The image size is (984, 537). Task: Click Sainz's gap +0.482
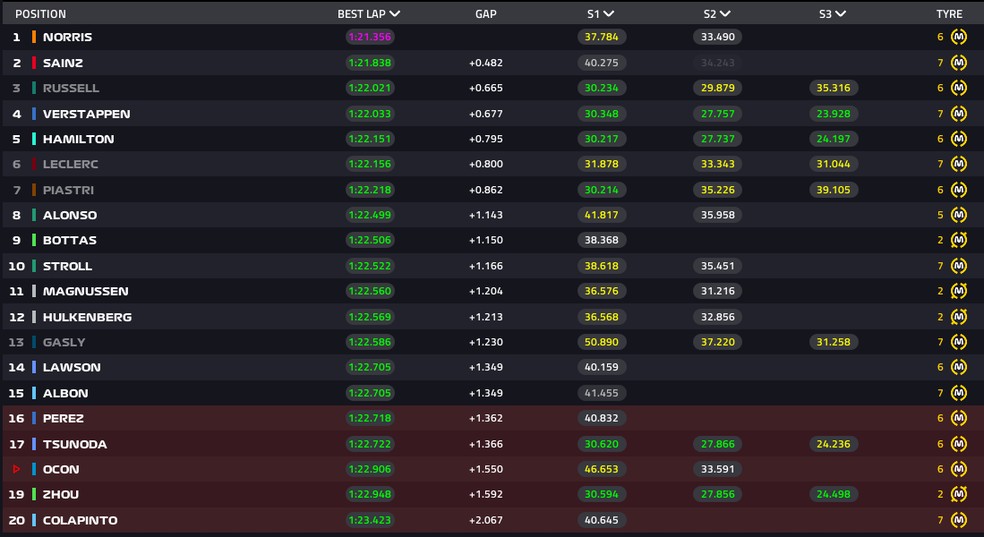tap(486, 63)
